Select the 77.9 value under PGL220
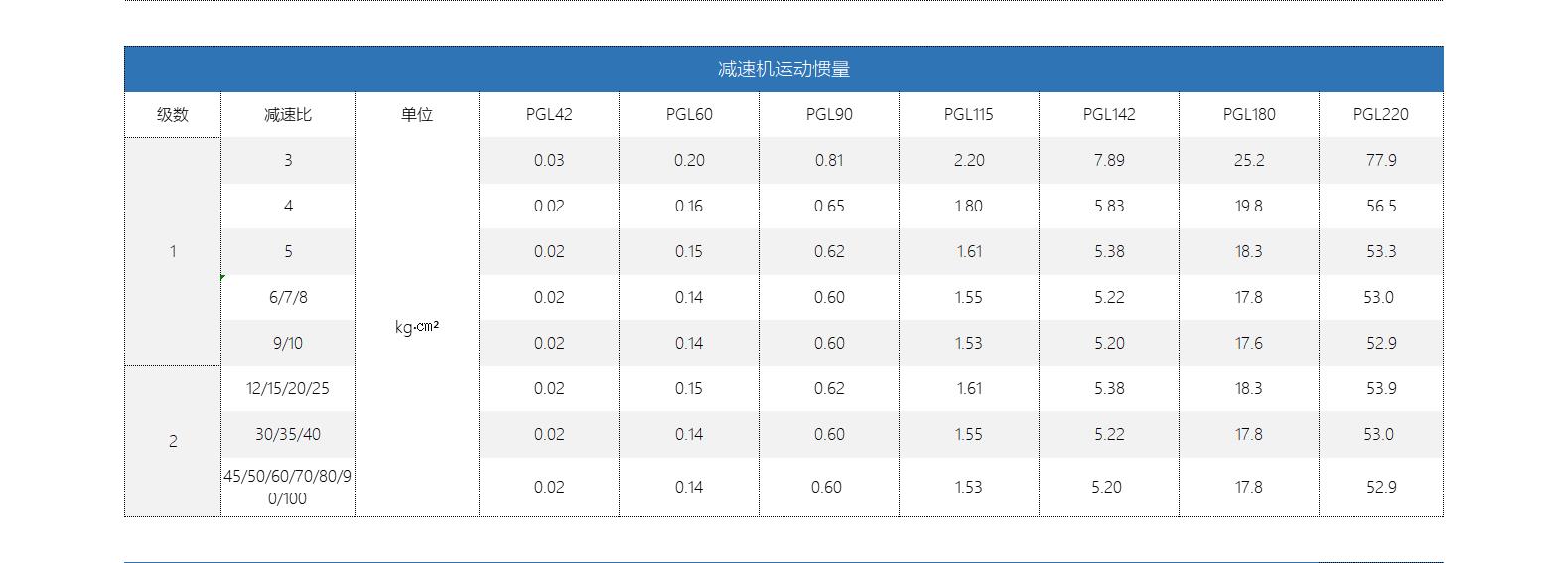The height and width of the screenshot is (563, 1568). (1381, 160)
